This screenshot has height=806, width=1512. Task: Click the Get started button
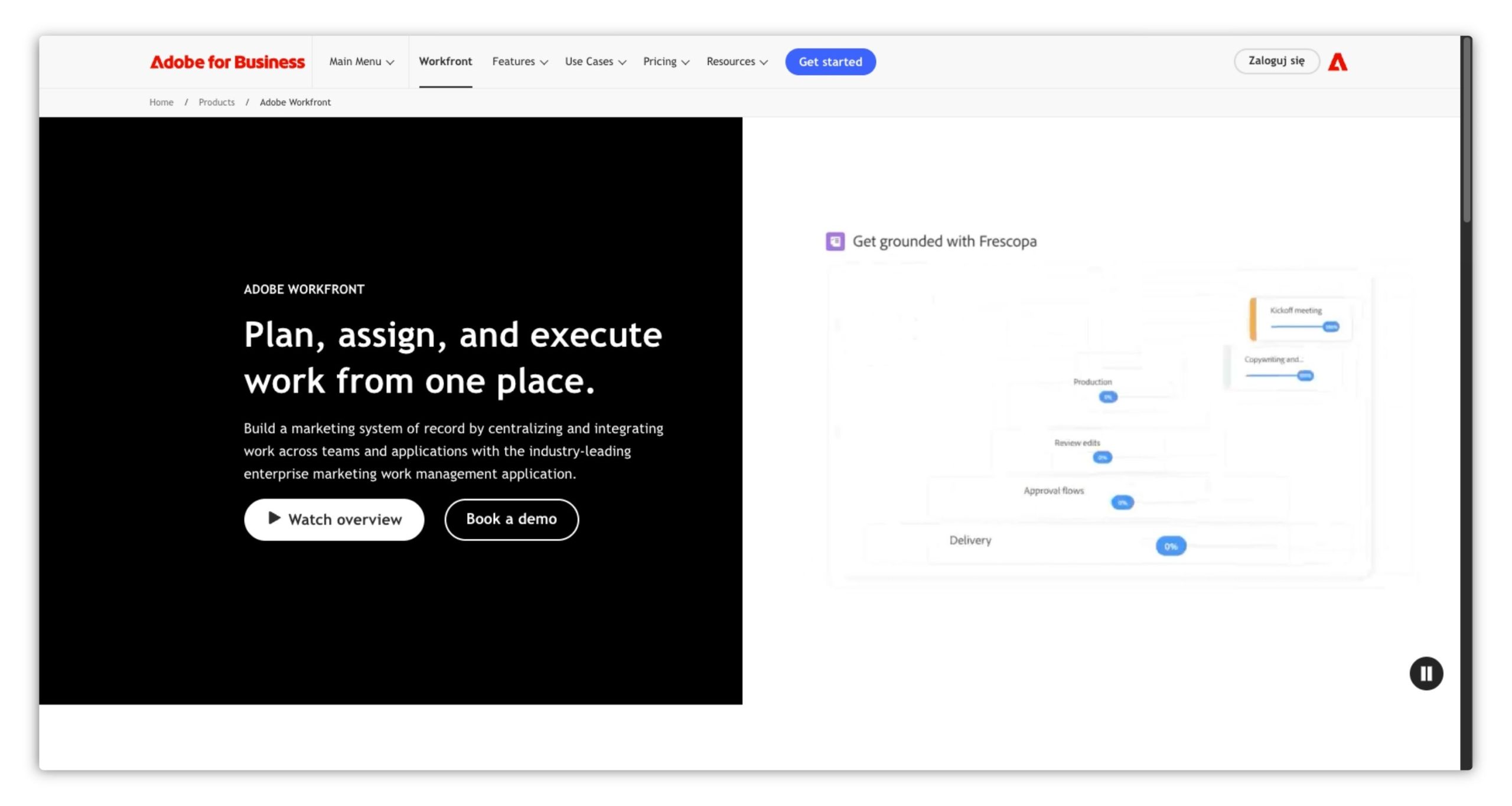[x=830, y=61]
